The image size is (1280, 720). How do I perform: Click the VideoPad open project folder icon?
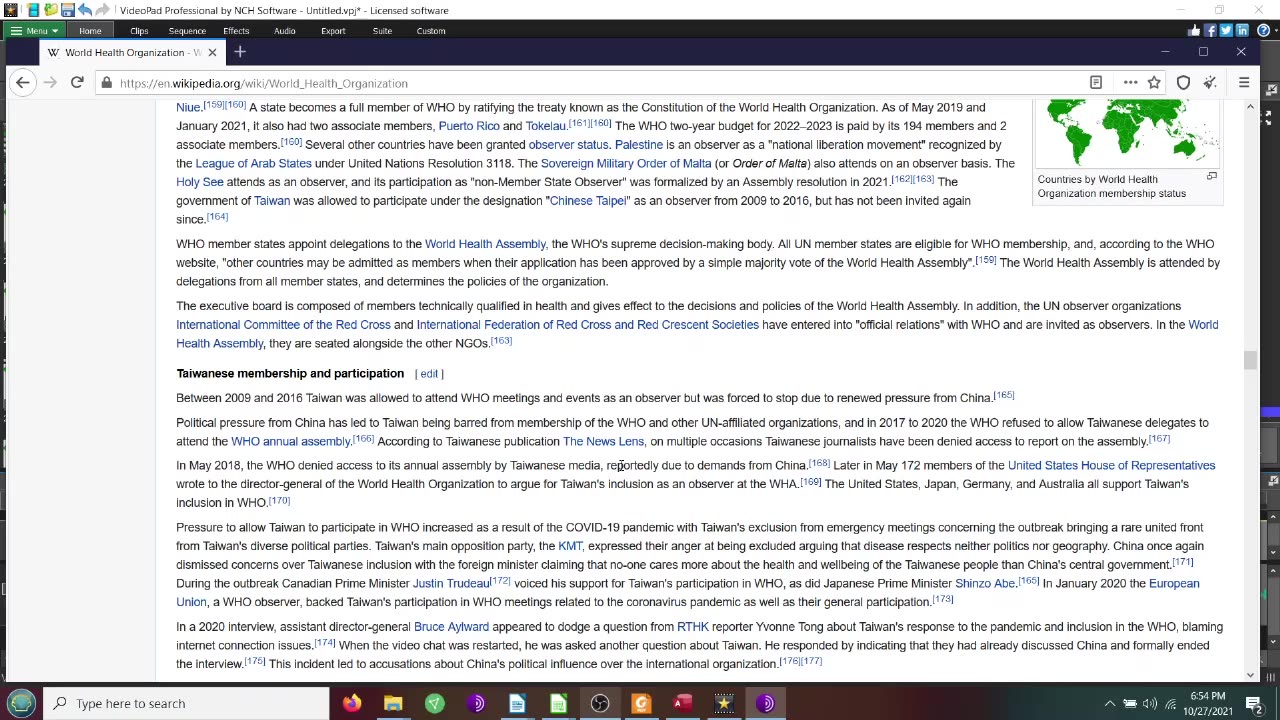[x=51, y=10]
